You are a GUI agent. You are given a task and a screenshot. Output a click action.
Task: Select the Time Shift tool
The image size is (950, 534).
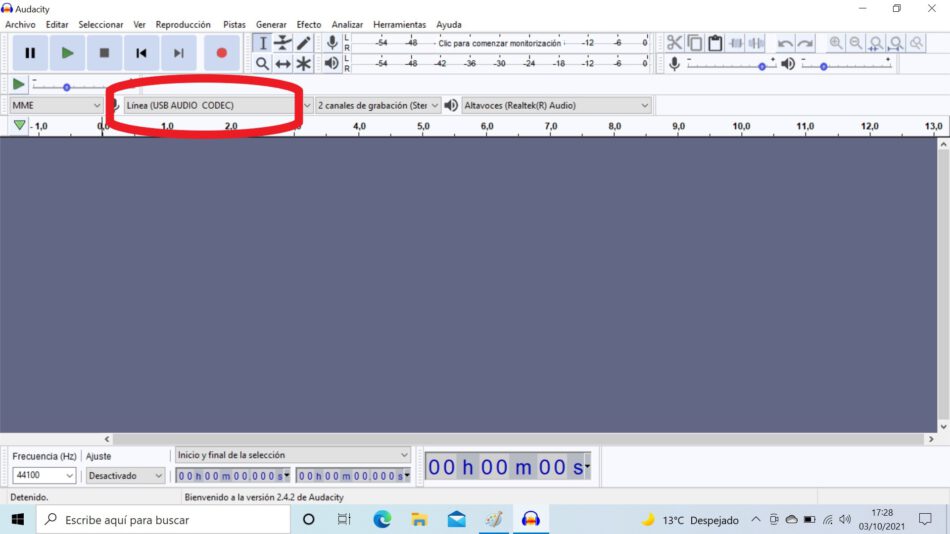point(283,64)
